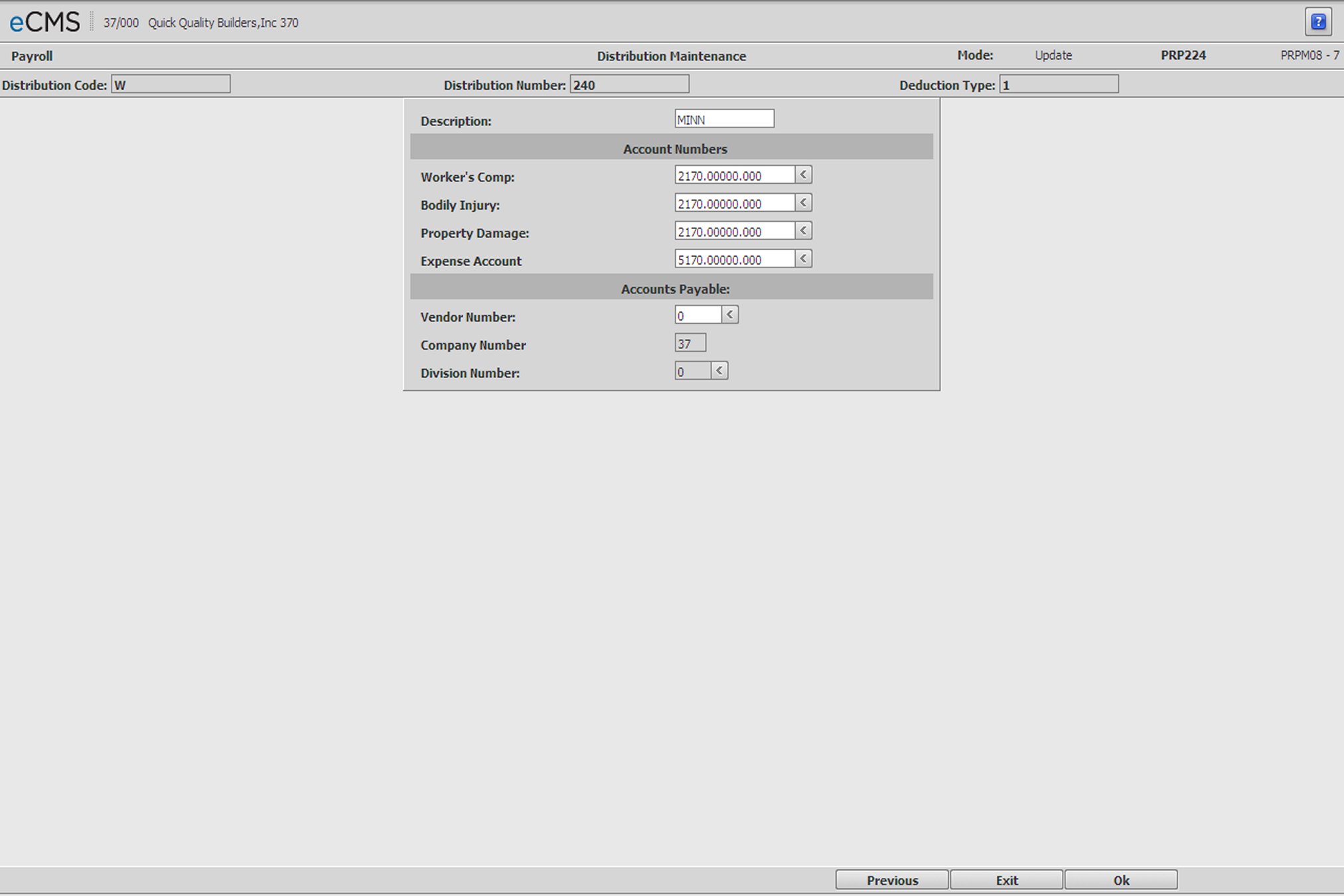The image size is (1344, 896).
Task: Click the Quick Quality Builders,Inc 370 company name
Action: 223,23
